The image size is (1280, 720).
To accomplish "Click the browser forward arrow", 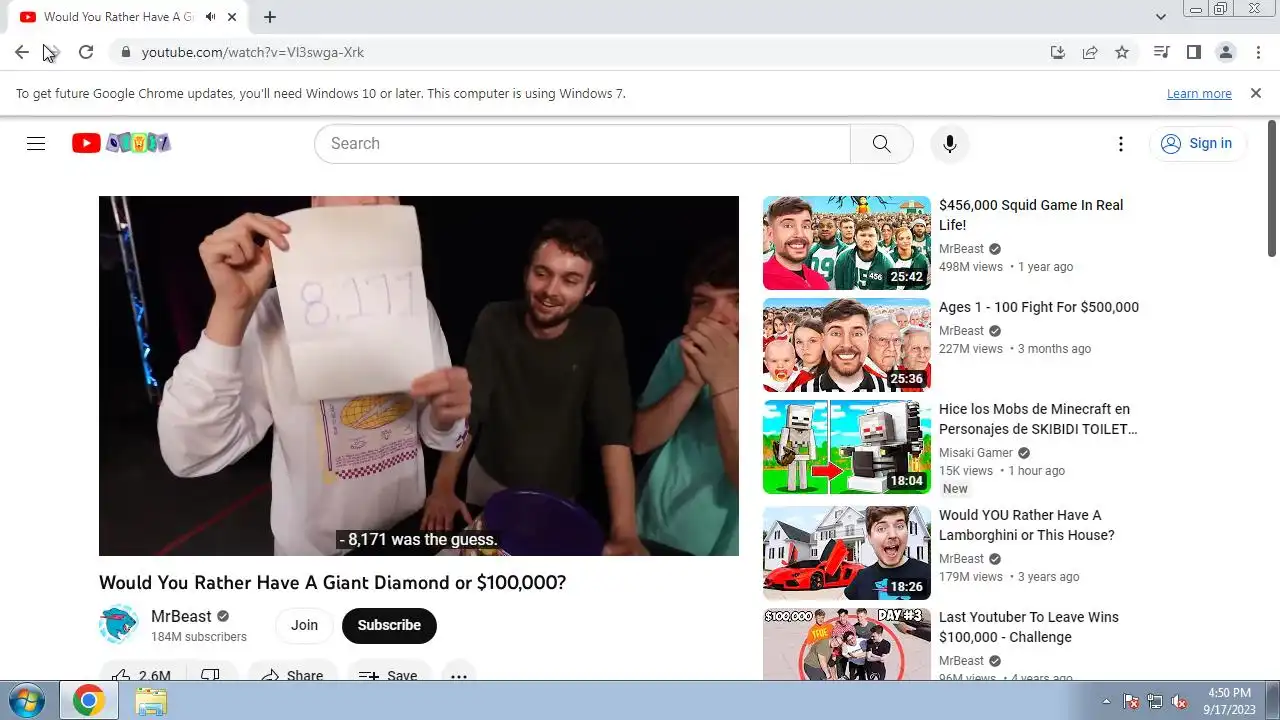I will click(x=53, y=52).
